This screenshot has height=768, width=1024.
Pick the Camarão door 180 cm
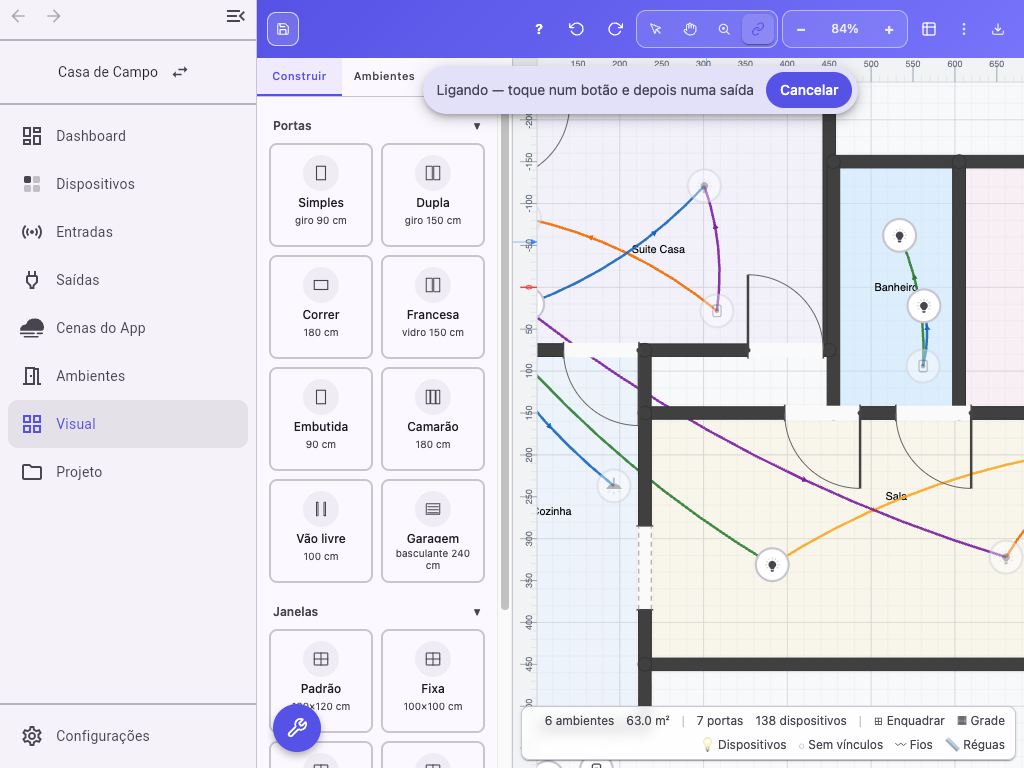(x=433, y=419)
